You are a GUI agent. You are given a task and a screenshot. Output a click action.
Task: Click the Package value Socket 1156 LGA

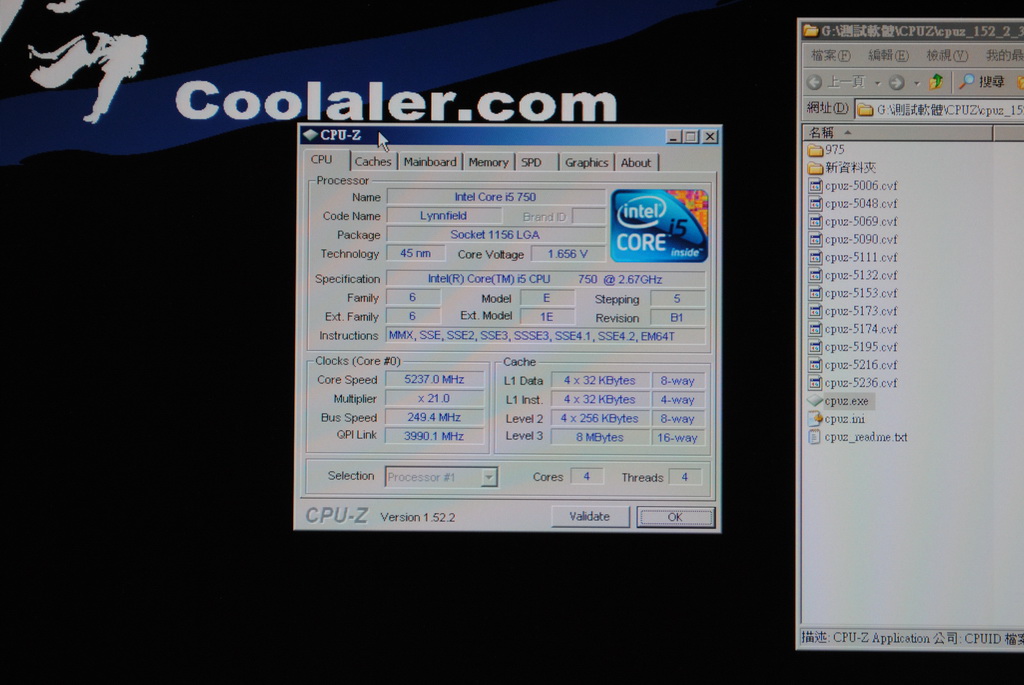(x=496, y=234)
